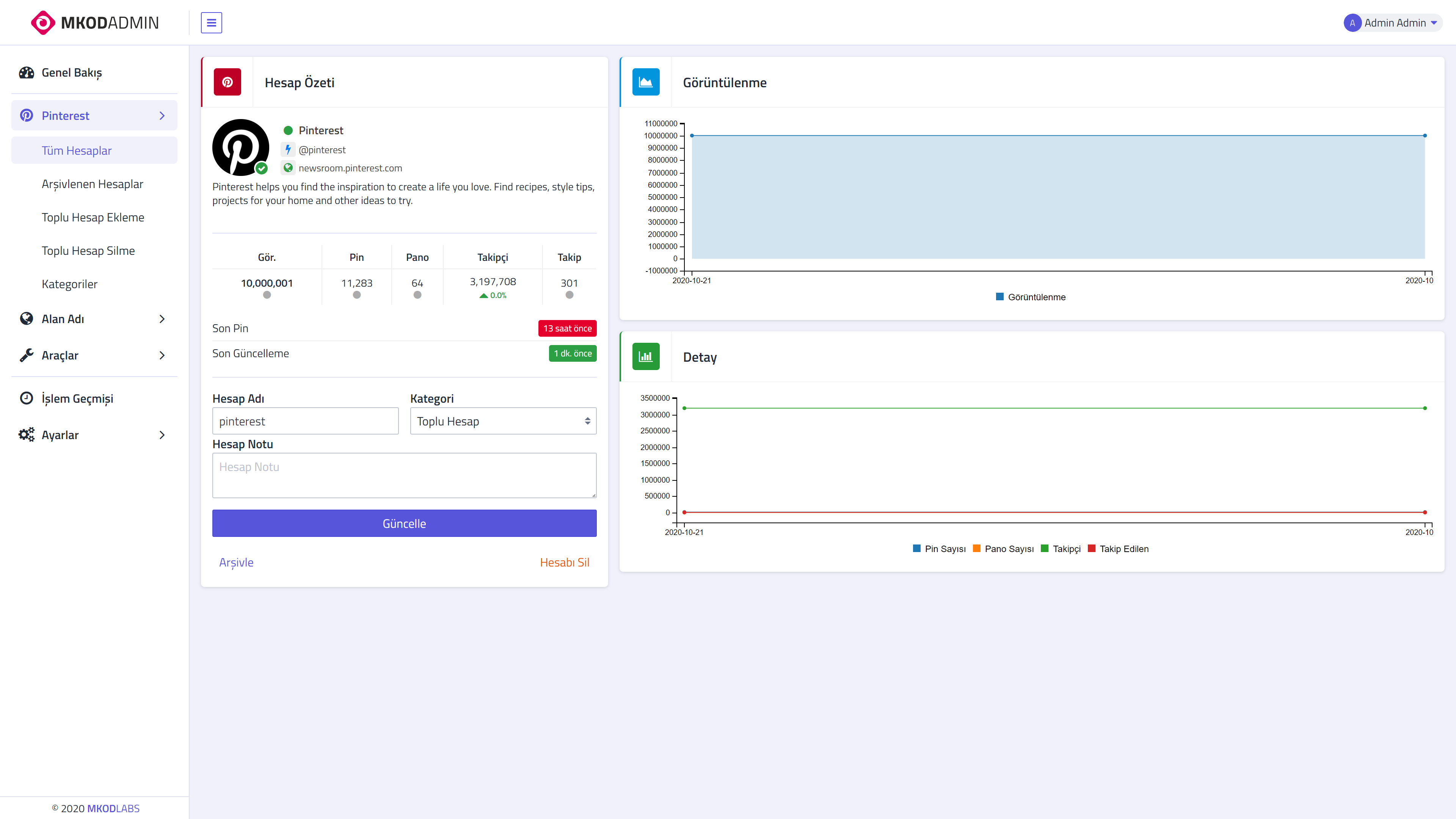This screenshot has height=819, width=1456.
Task: Open the newsroom.pinterest.com link
Action: [x=350, y=168]
